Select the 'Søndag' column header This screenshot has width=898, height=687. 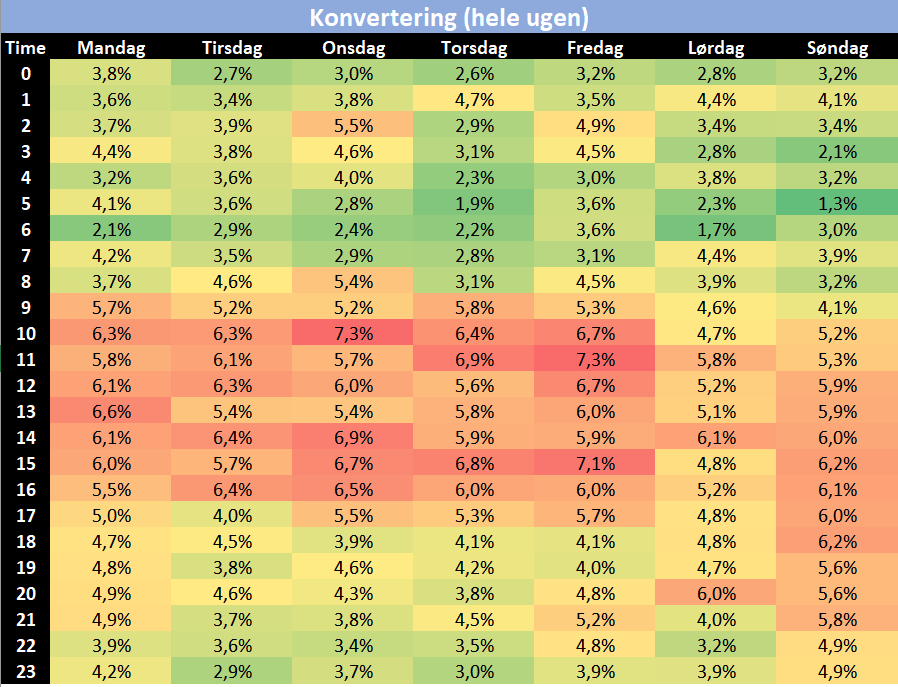837,47
